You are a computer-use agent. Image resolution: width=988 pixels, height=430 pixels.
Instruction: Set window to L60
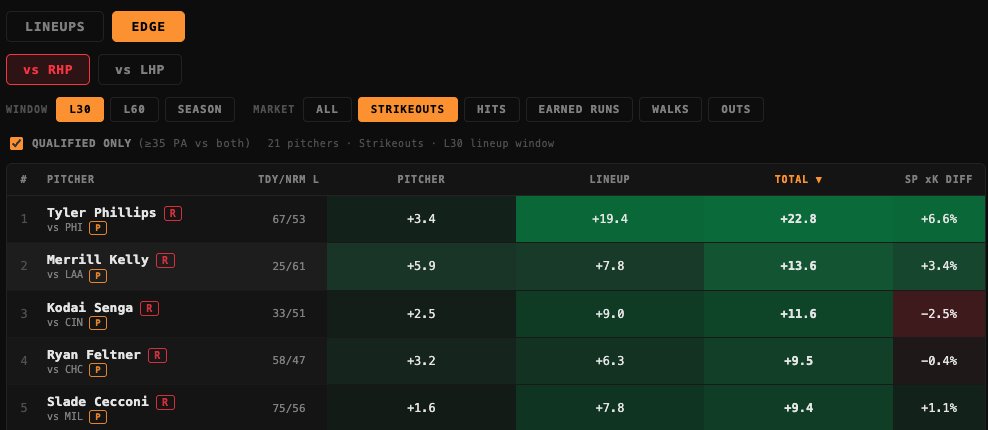pos(134,109)
